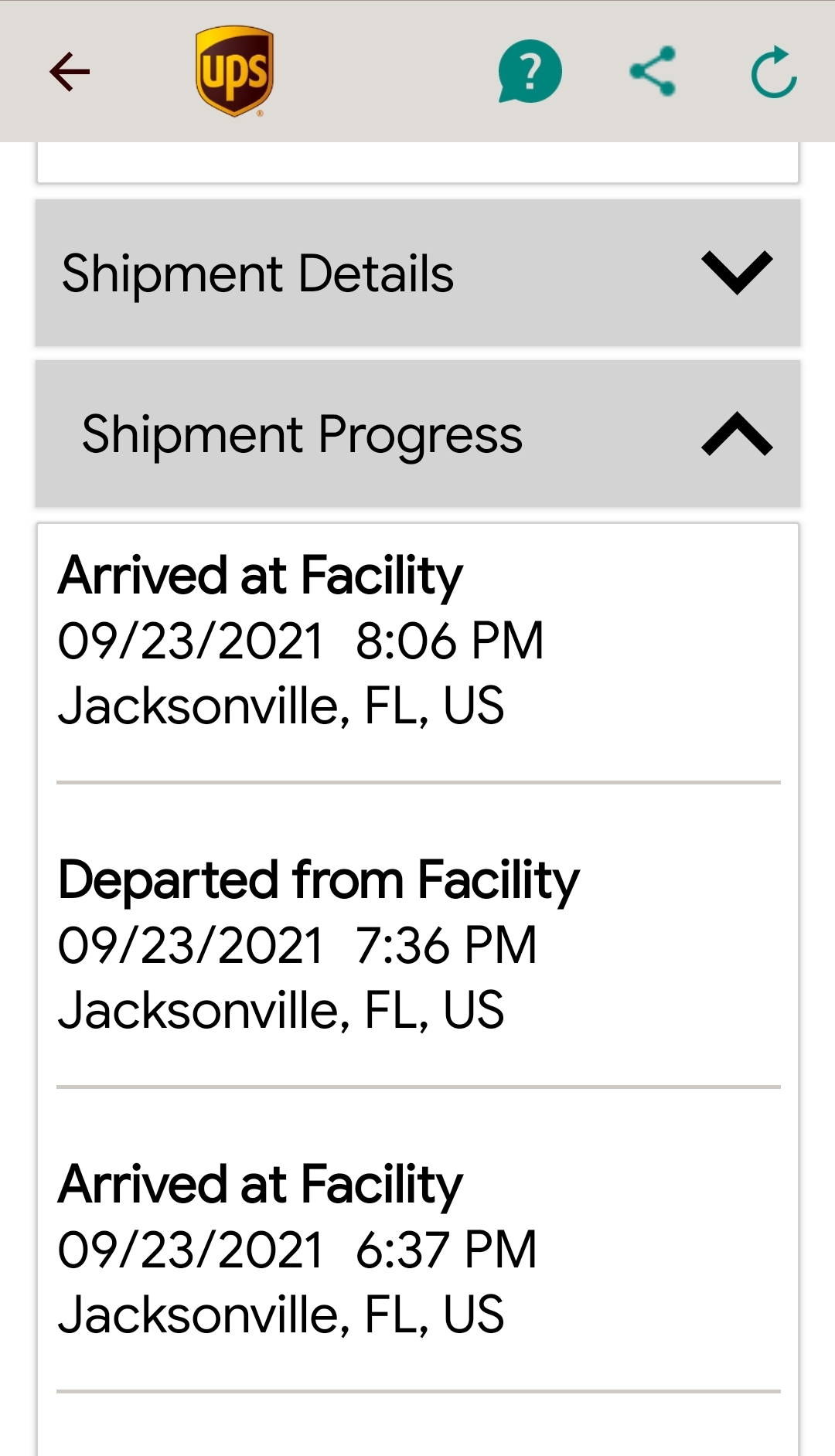Tap Jacksonville location under last Arrived entry
835x1456 pixels.
point(281,1315)
